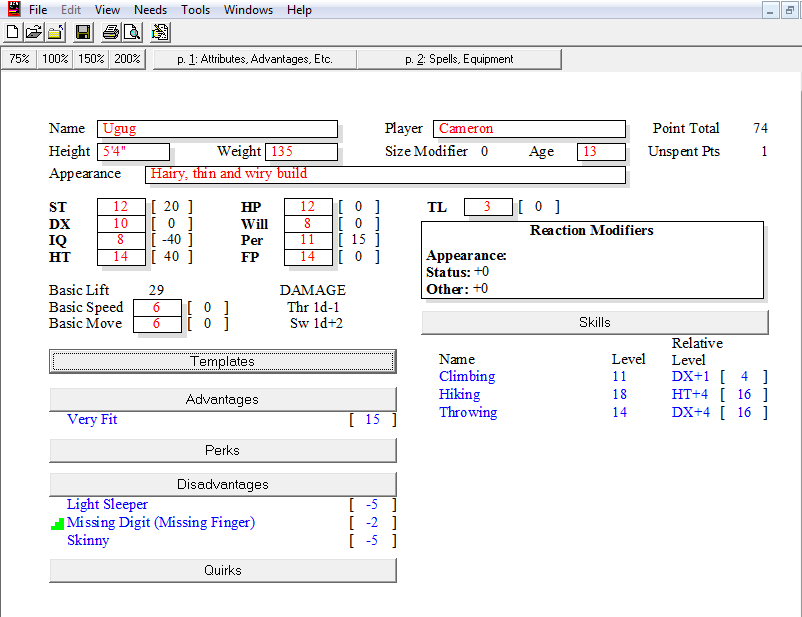Edit the HP value field
The image size is (802, 617).
(308, 206)
